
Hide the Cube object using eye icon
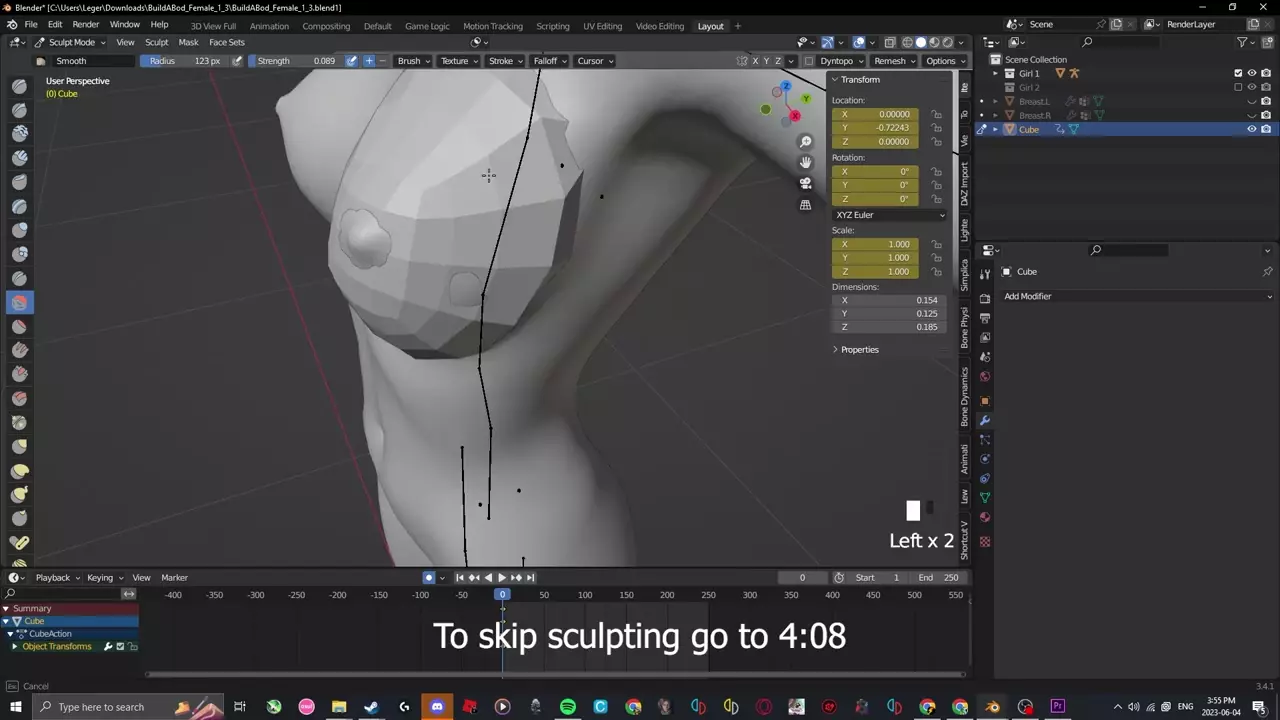click(x=1251, y=129)
